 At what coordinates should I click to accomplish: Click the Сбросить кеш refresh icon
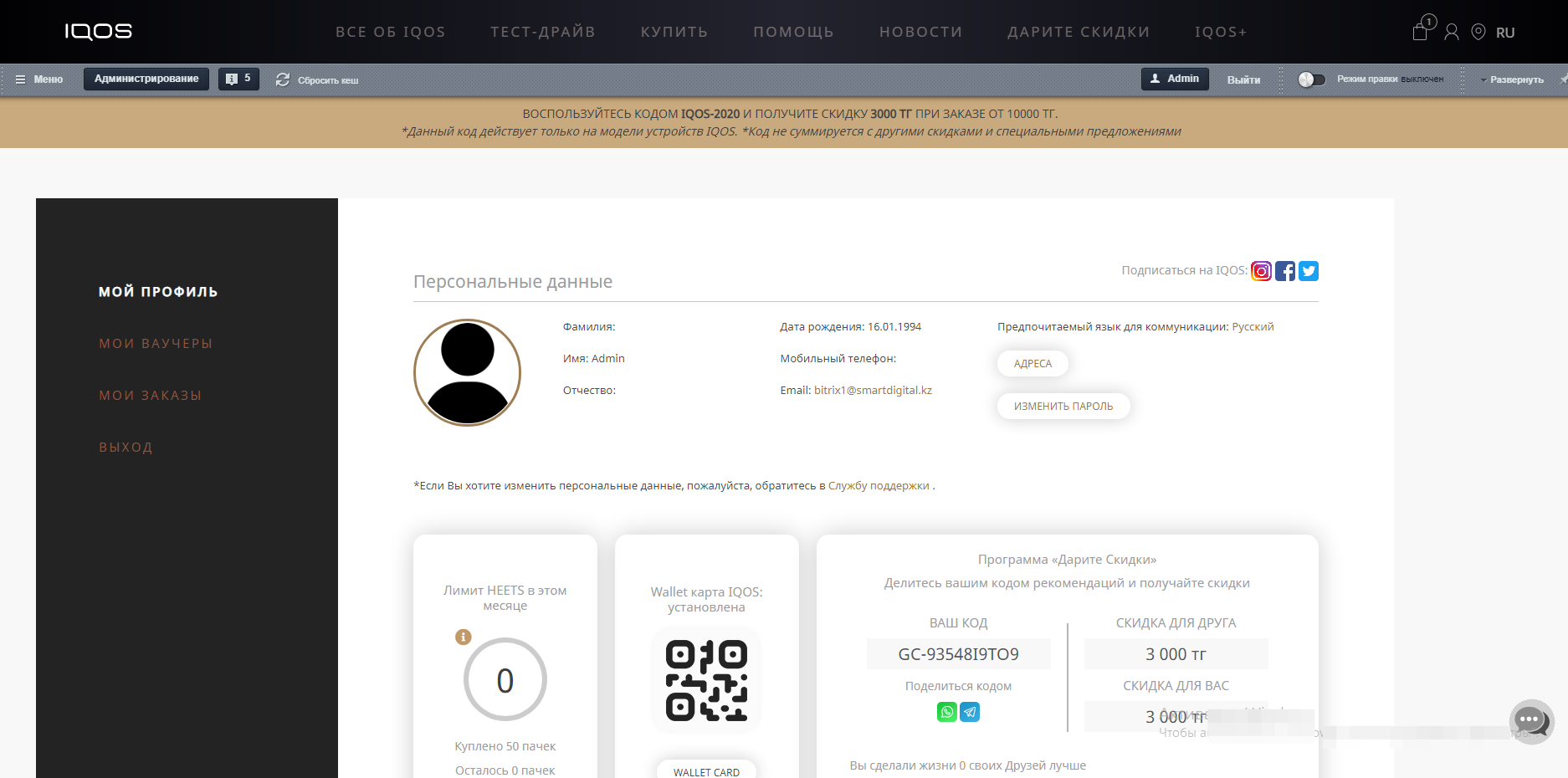point(283,79)
